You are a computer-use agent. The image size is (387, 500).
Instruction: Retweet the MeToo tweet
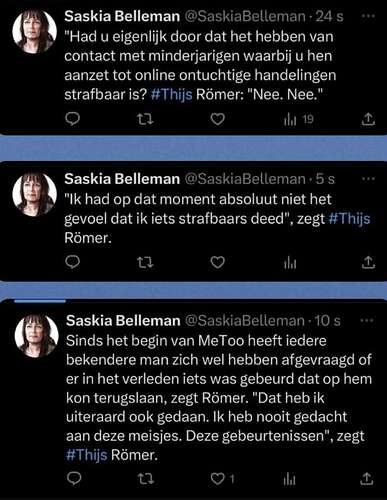[146, 479]
